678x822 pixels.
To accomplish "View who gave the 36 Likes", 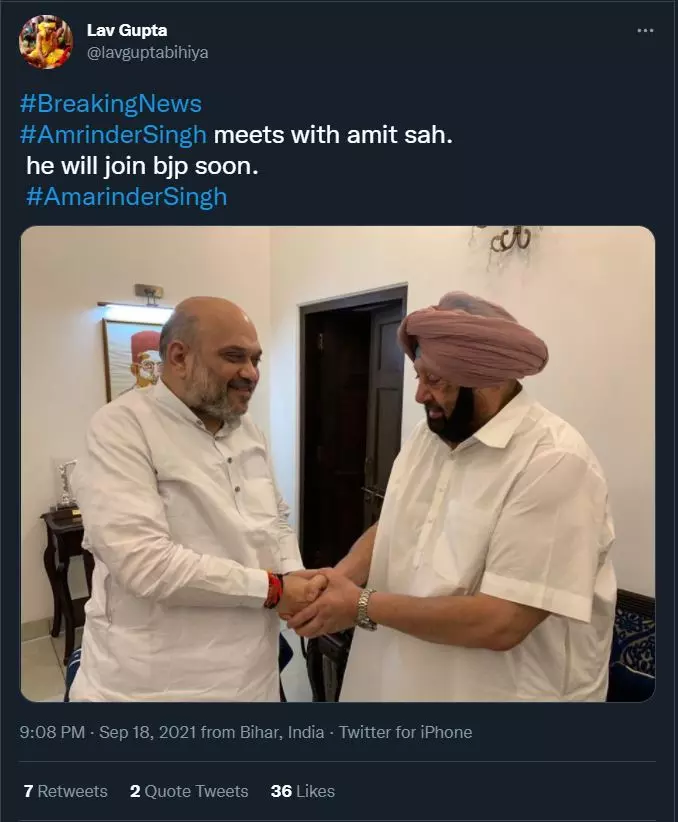I will tap(303, 791).
